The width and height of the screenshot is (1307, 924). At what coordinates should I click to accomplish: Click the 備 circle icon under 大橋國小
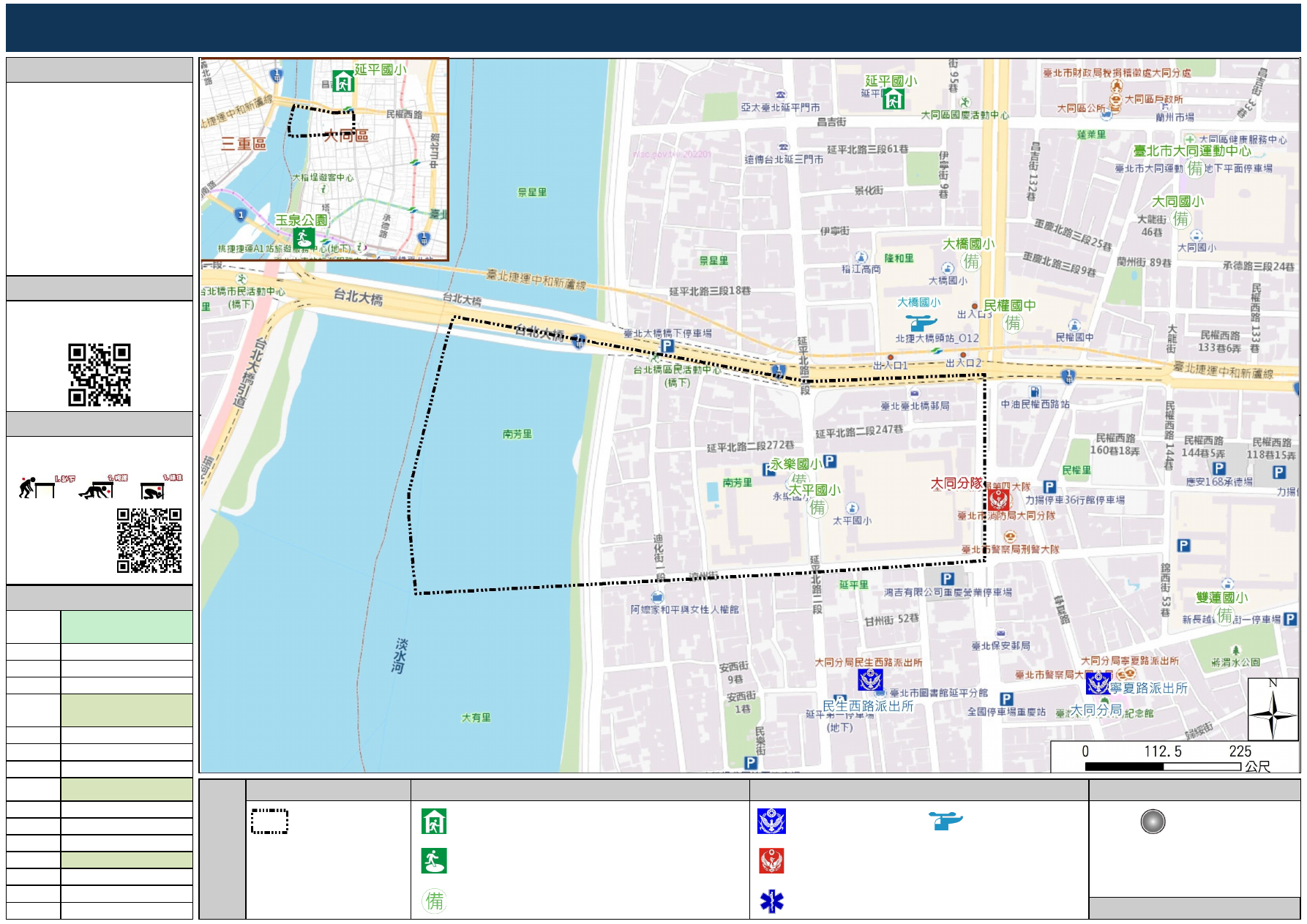[971, 261]
